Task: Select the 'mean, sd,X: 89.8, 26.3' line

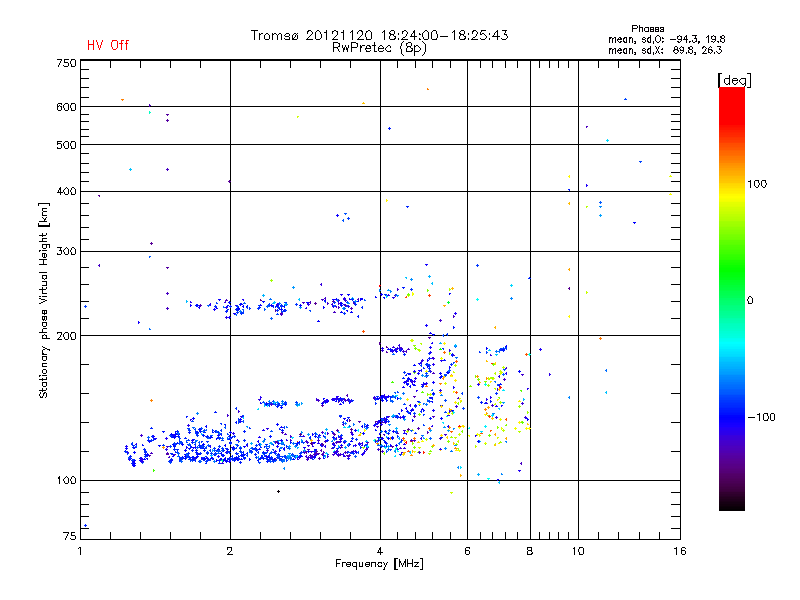Action: pyautogui.click(x=665, y=50)
